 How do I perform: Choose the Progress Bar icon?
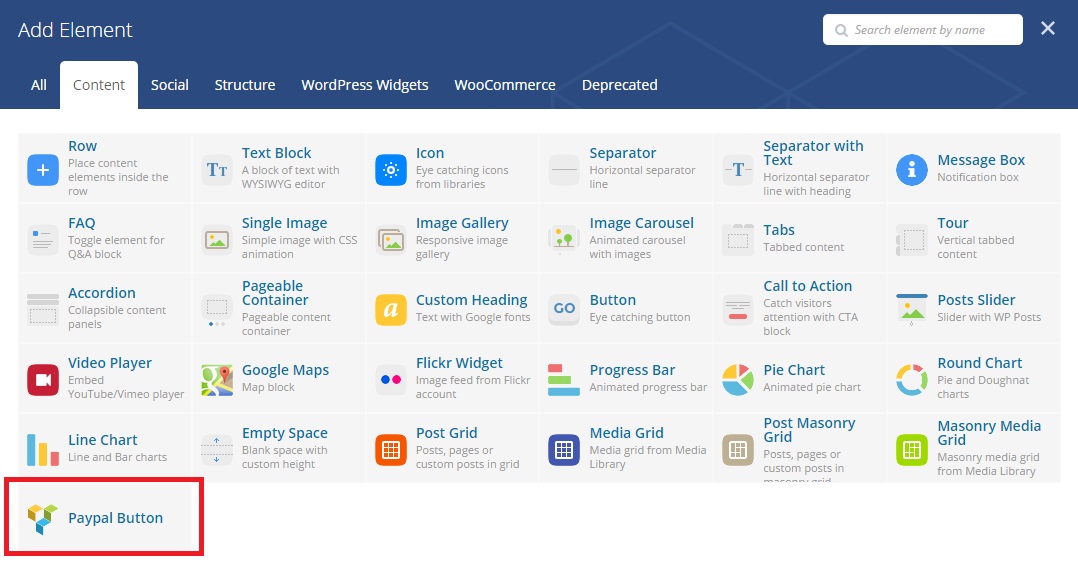click(x=564, y=380)
